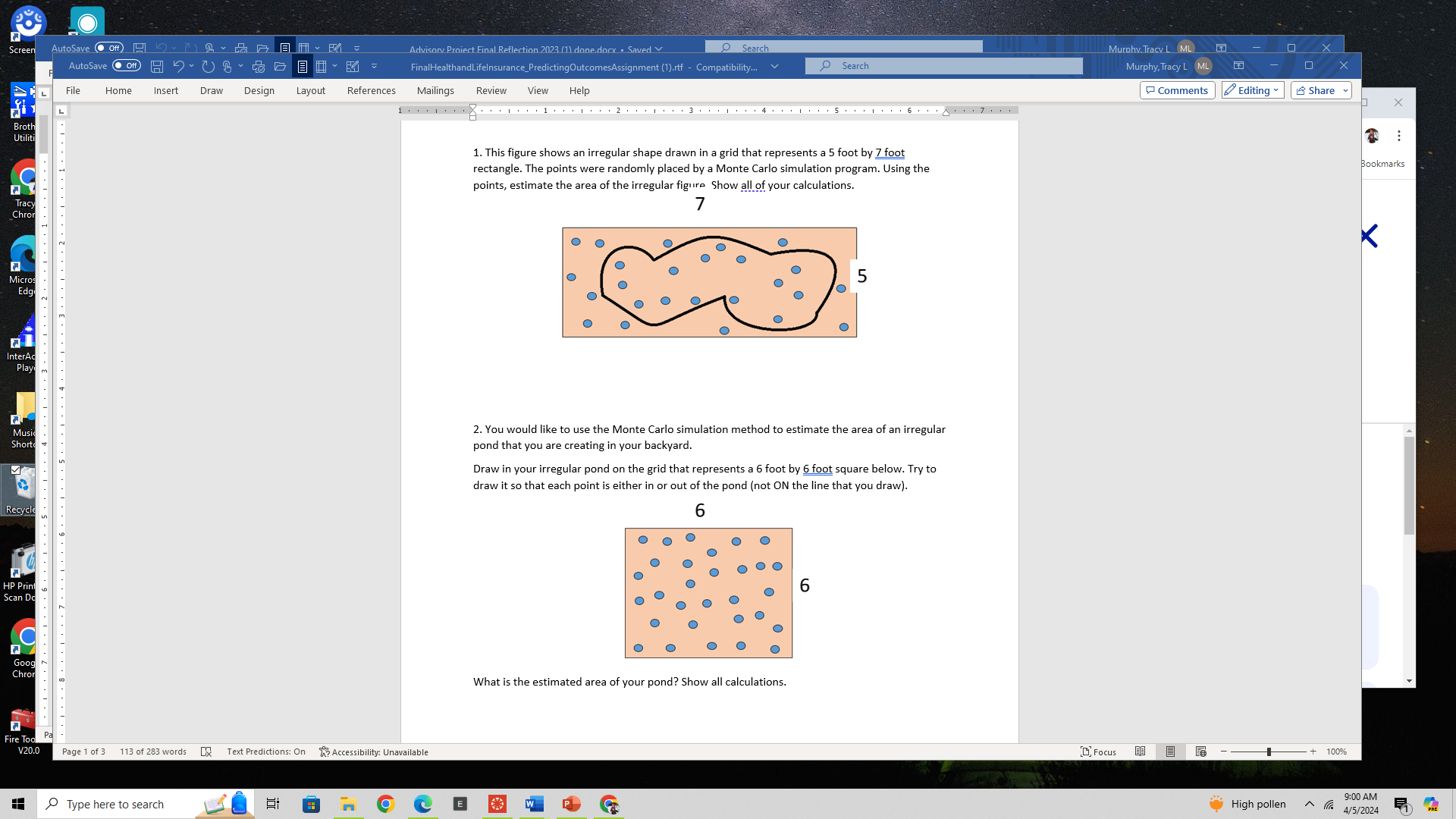Viewport: 1456px width, 819px height.
Task: Switch to the Mailings ribbon tab
Action: pos(435,90)
